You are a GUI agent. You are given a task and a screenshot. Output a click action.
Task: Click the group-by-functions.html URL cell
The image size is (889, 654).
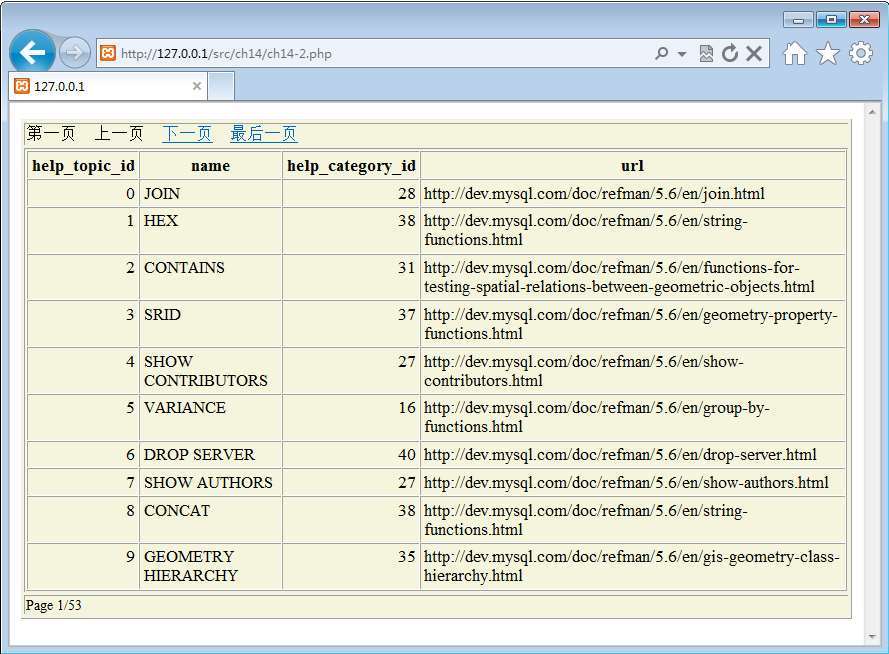coord(633,418)
